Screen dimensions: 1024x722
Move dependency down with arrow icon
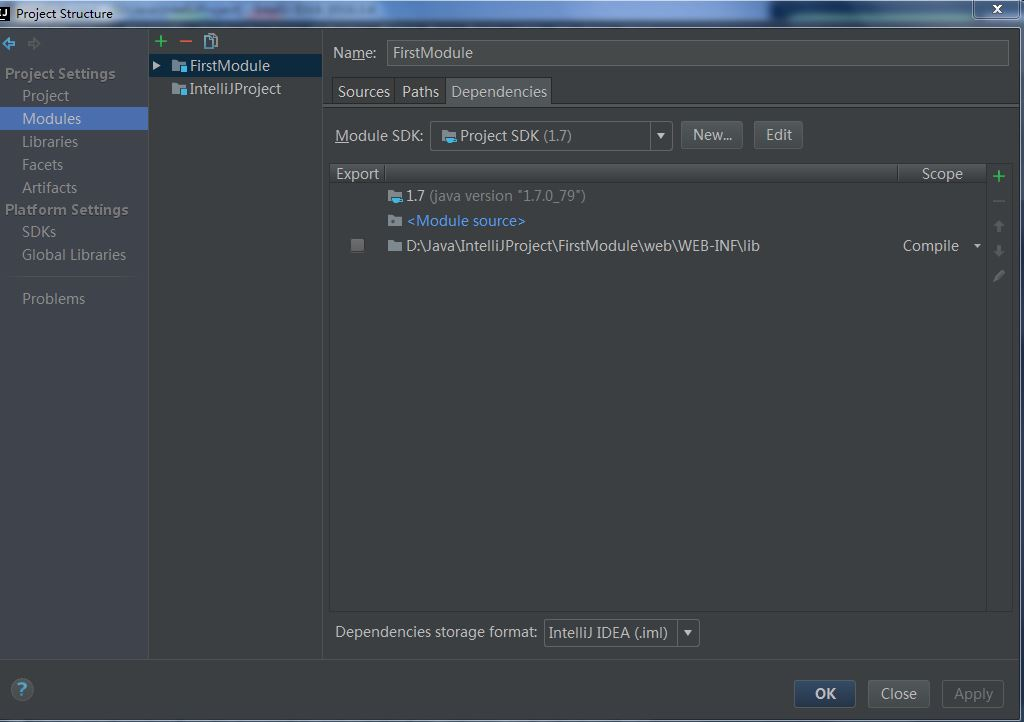[999, 251]
